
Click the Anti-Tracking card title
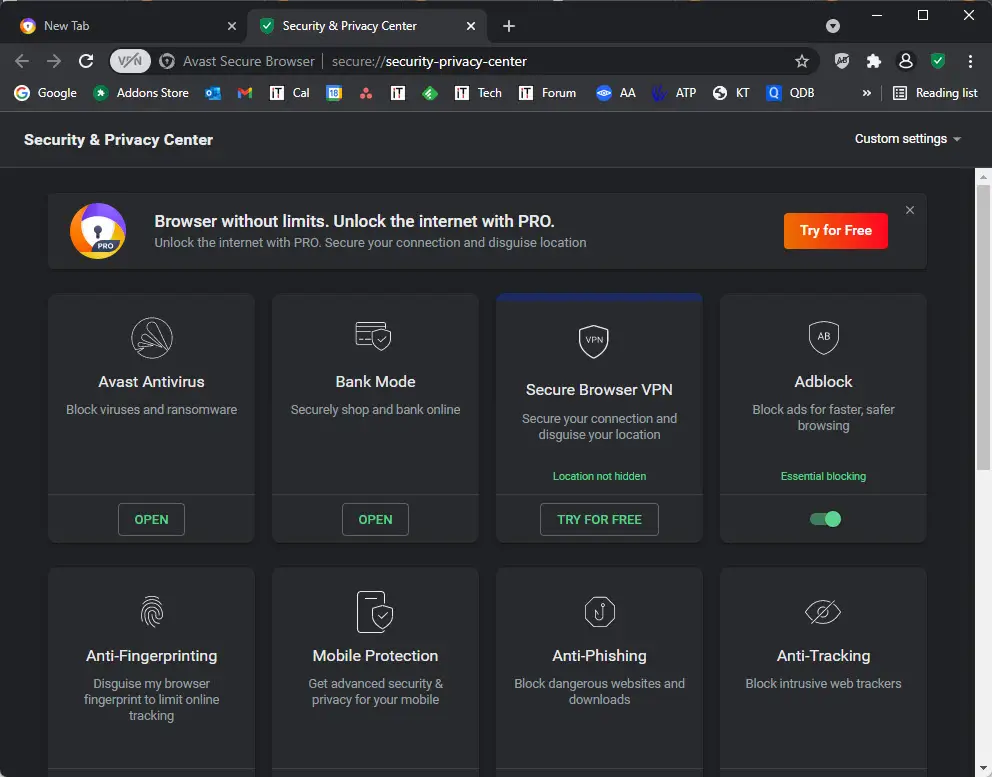coord(823,656)
